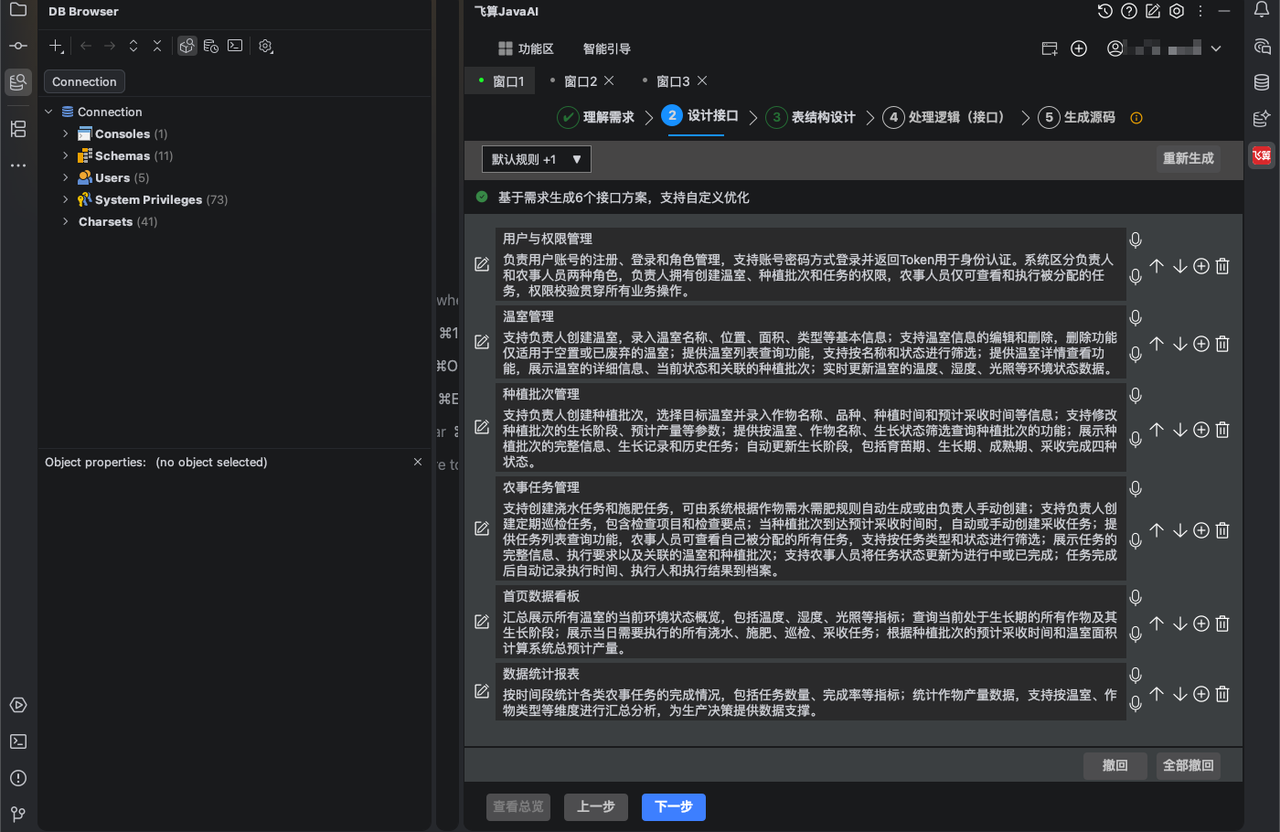The image size is (1280, 832).
Task: Open the Project folder tool window icon
Action: [x=18, y=11]
